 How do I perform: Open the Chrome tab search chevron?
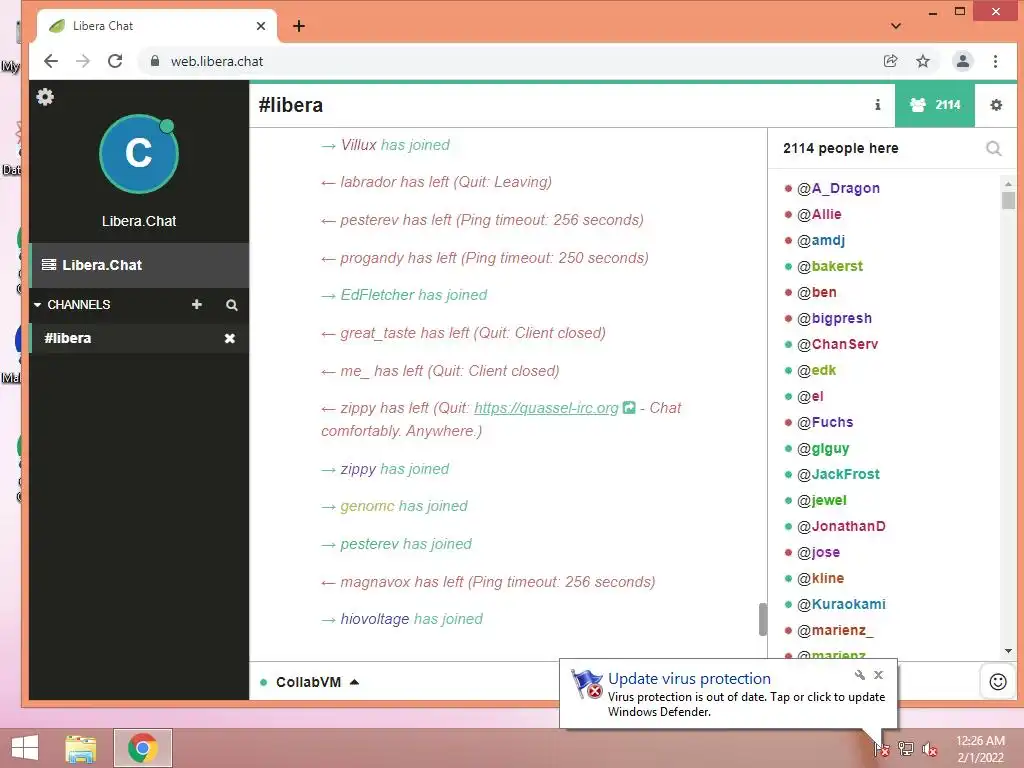(896, 26)
